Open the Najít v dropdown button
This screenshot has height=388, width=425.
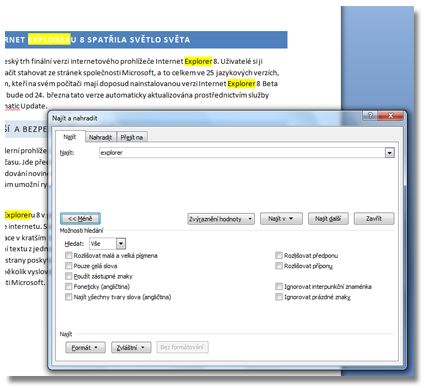(x=281, y=219)
